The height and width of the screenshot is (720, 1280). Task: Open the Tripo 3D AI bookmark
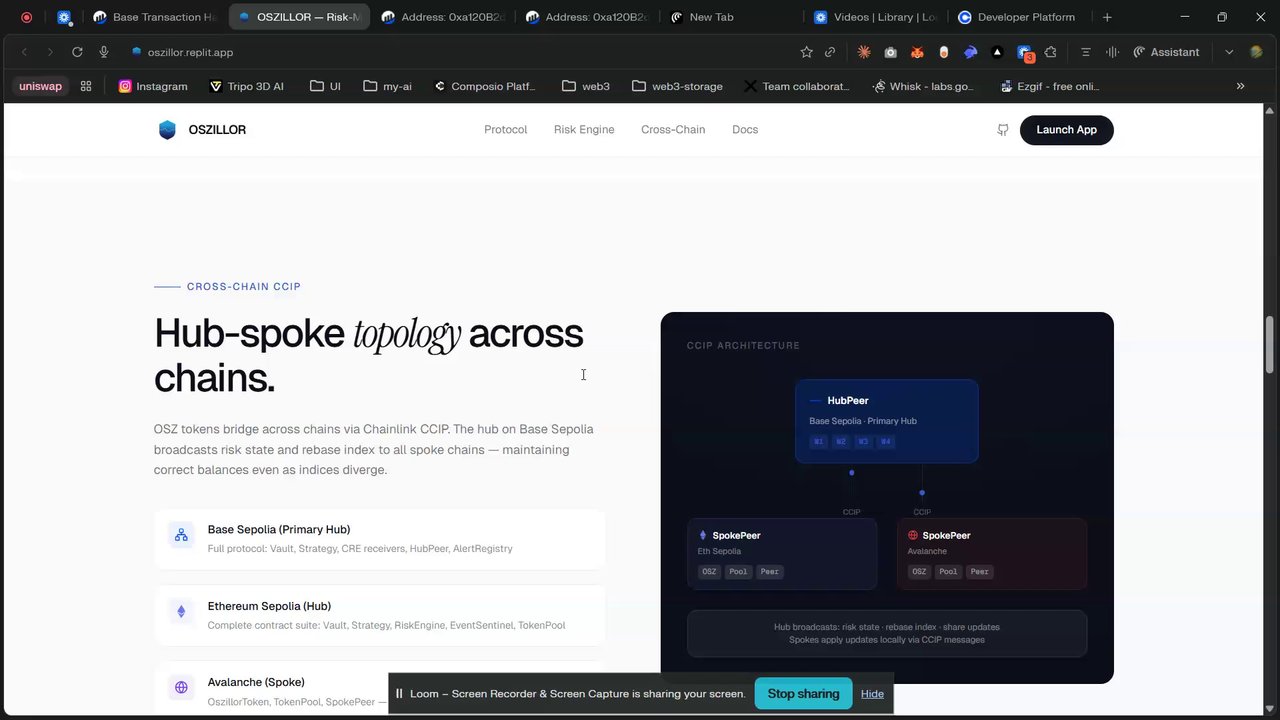click(x=247, y=86)
